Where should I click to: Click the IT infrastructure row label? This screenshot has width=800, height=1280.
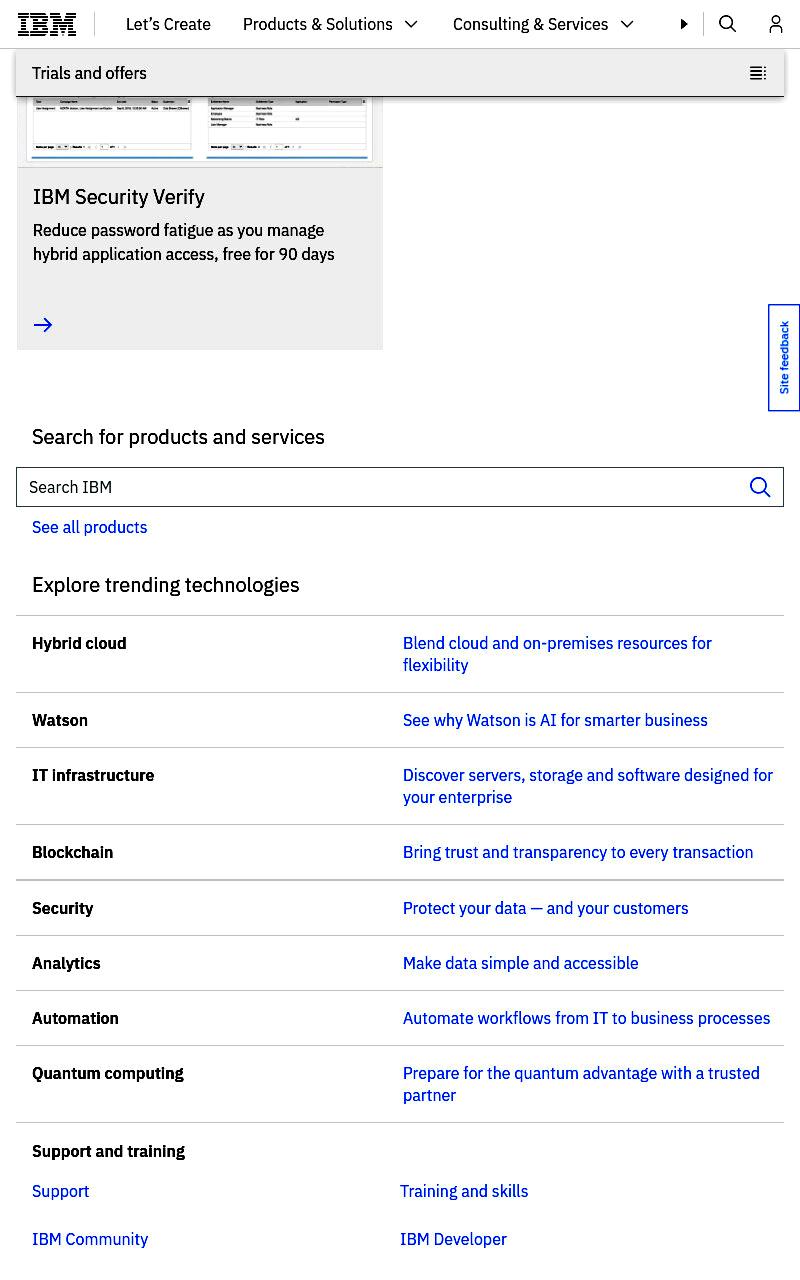pyautogui.click(x=93, y=775)
